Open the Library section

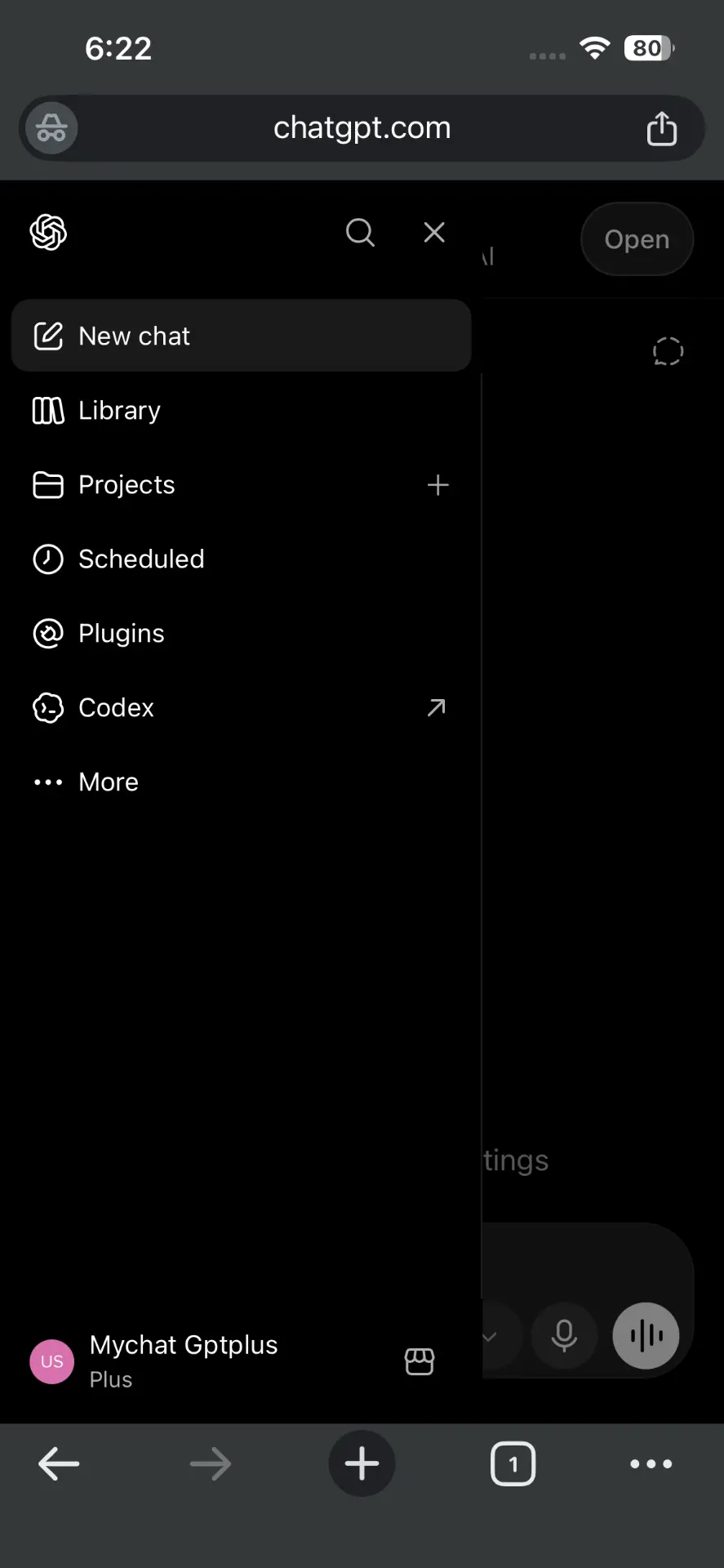tap(242, 410)
